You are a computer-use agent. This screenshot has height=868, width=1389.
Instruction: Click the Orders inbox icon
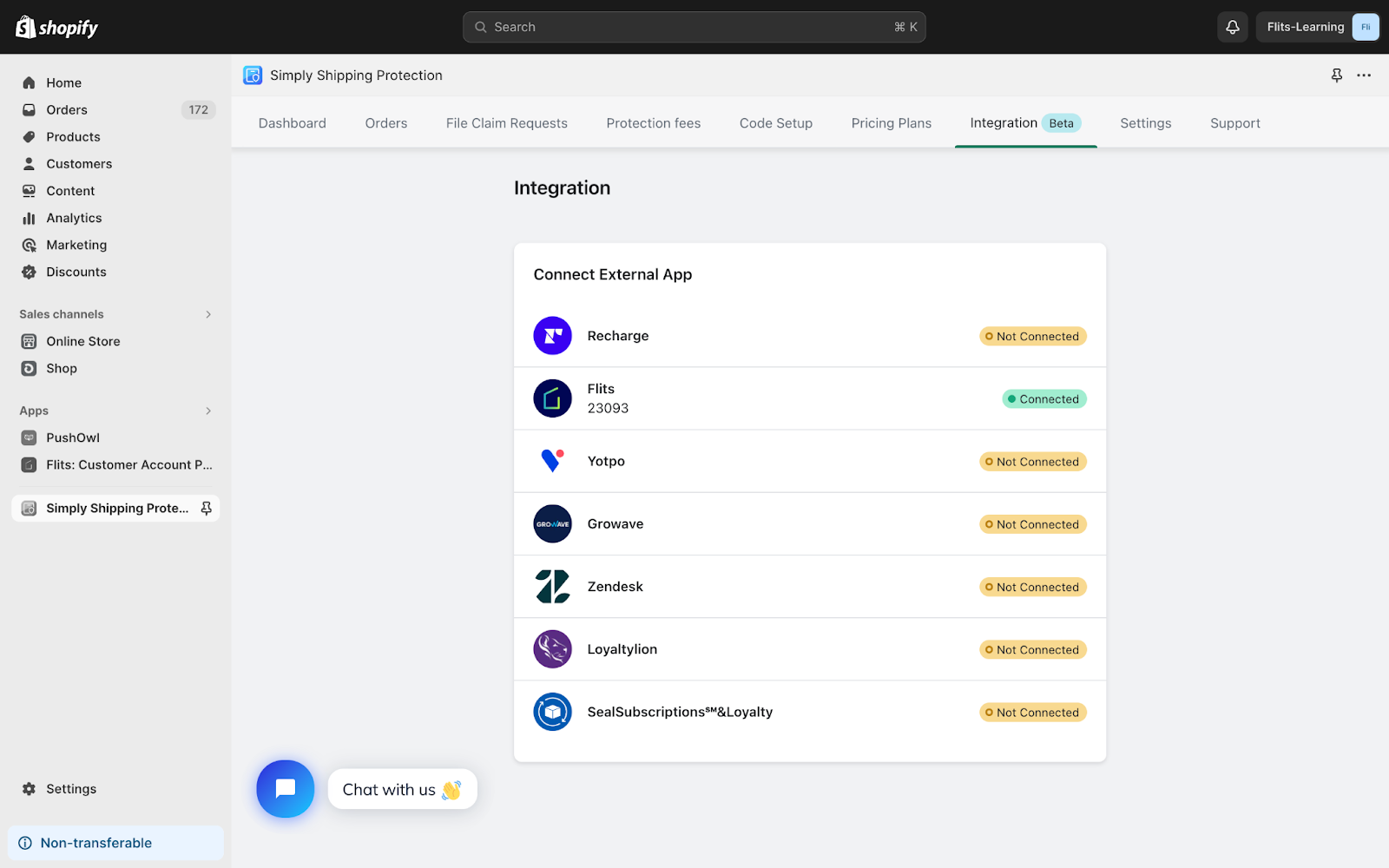pyautogui.click(x=29, y=109)
